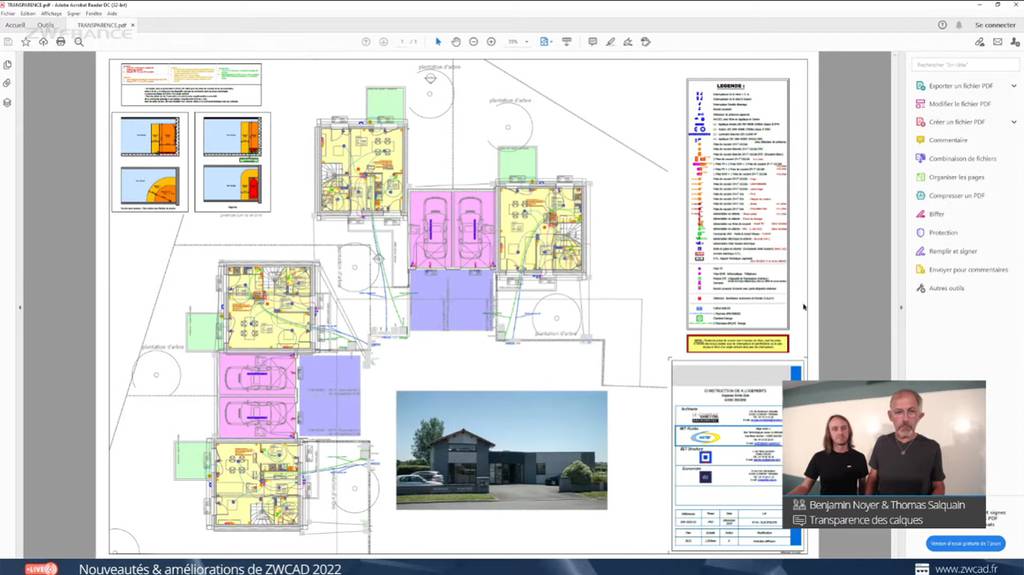Go to previous page arrow icon

(x=366, y=42)
